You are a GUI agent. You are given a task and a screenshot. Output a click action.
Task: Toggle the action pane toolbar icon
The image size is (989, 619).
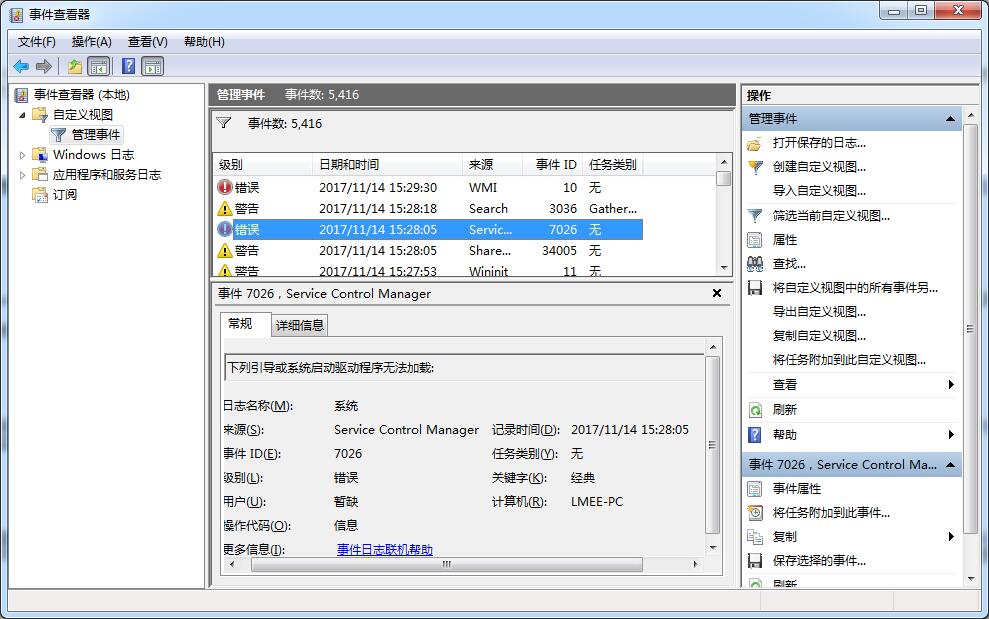tap(153, 66)
